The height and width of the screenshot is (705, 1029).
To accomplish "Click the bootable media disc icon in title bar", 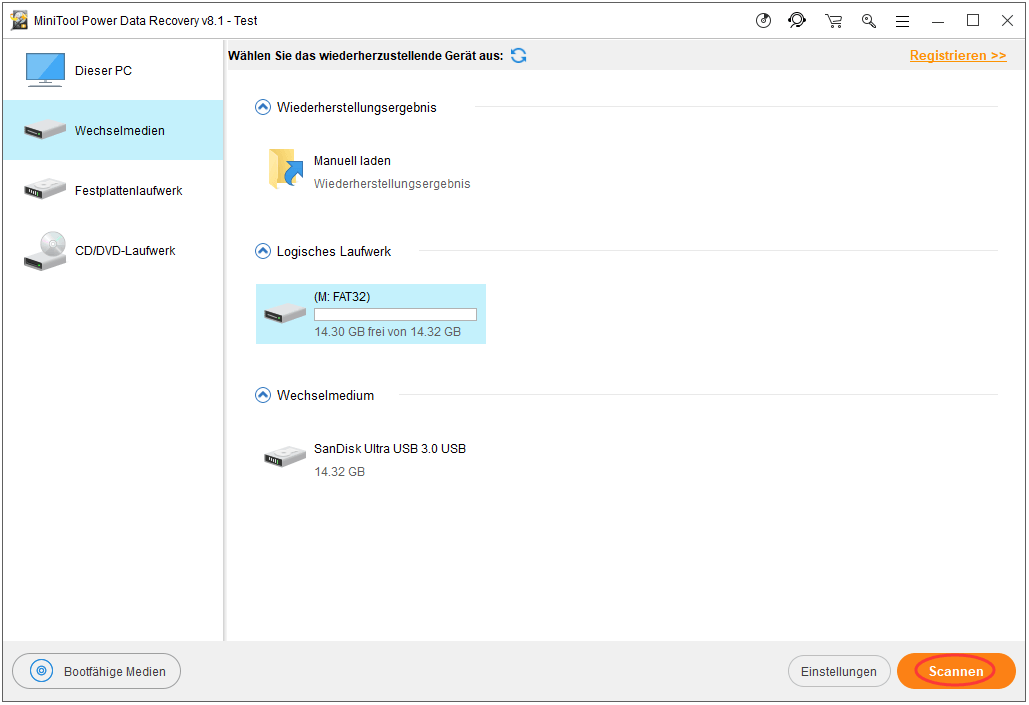I will tap(764, 20).
